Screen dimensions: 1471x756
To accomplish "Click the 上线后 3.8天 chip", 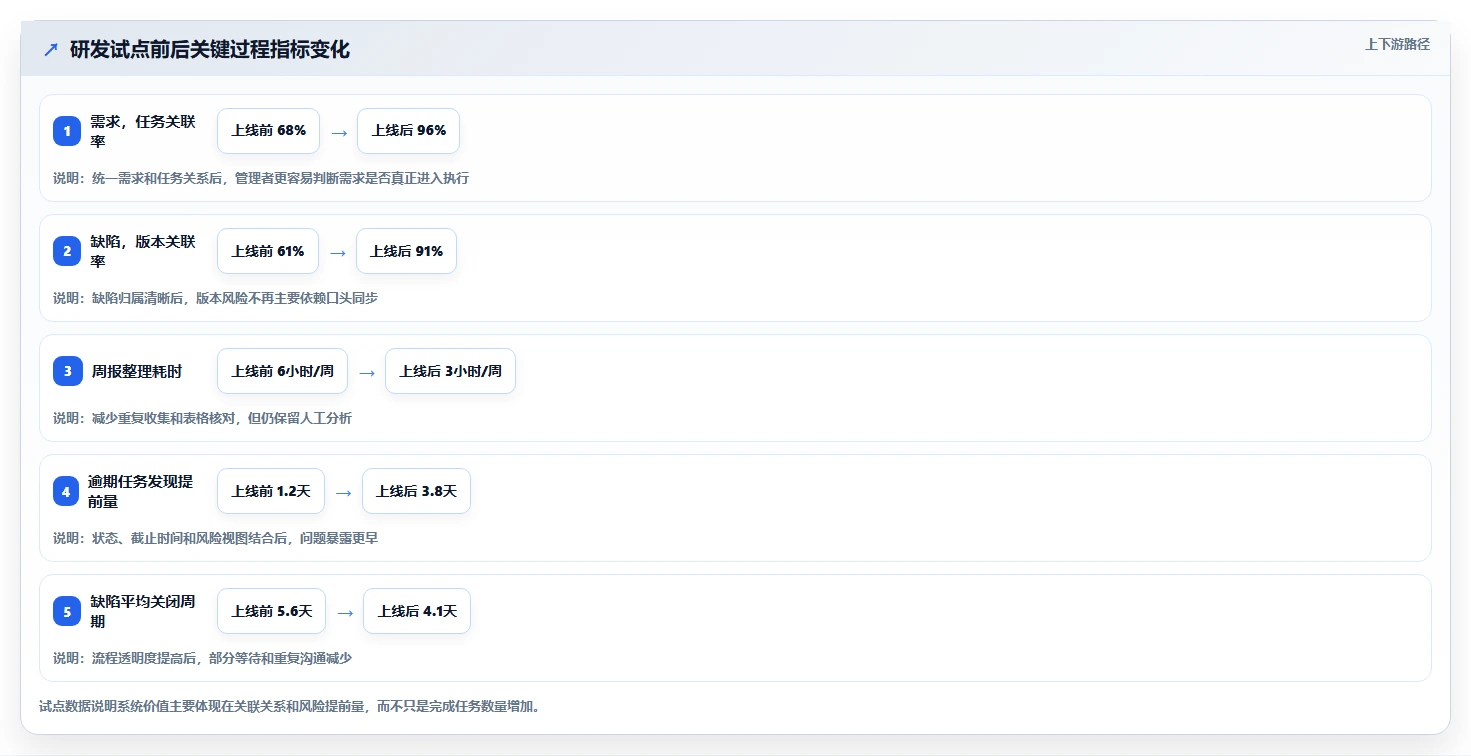I will pyautogui.click(x=416, y=491).
